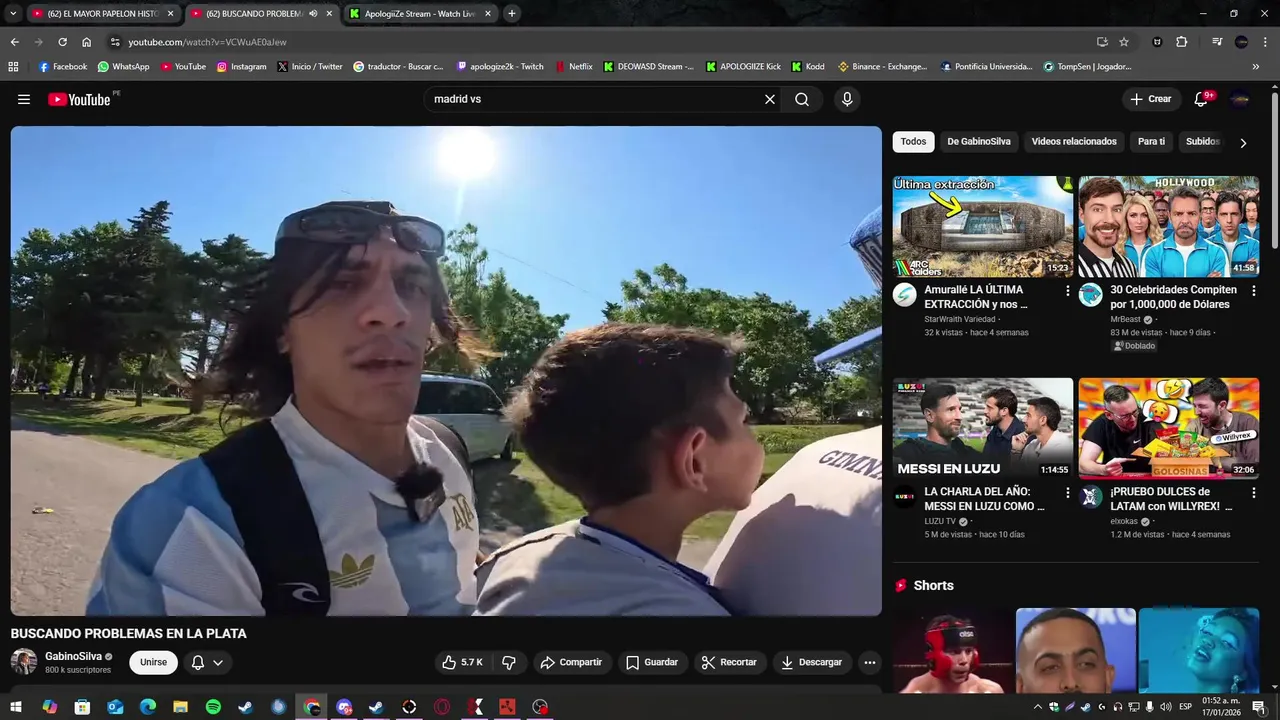Open the YouTube hamburger guide menu
The width and height of the screenshot is (1280, 720).
point(24,99)
